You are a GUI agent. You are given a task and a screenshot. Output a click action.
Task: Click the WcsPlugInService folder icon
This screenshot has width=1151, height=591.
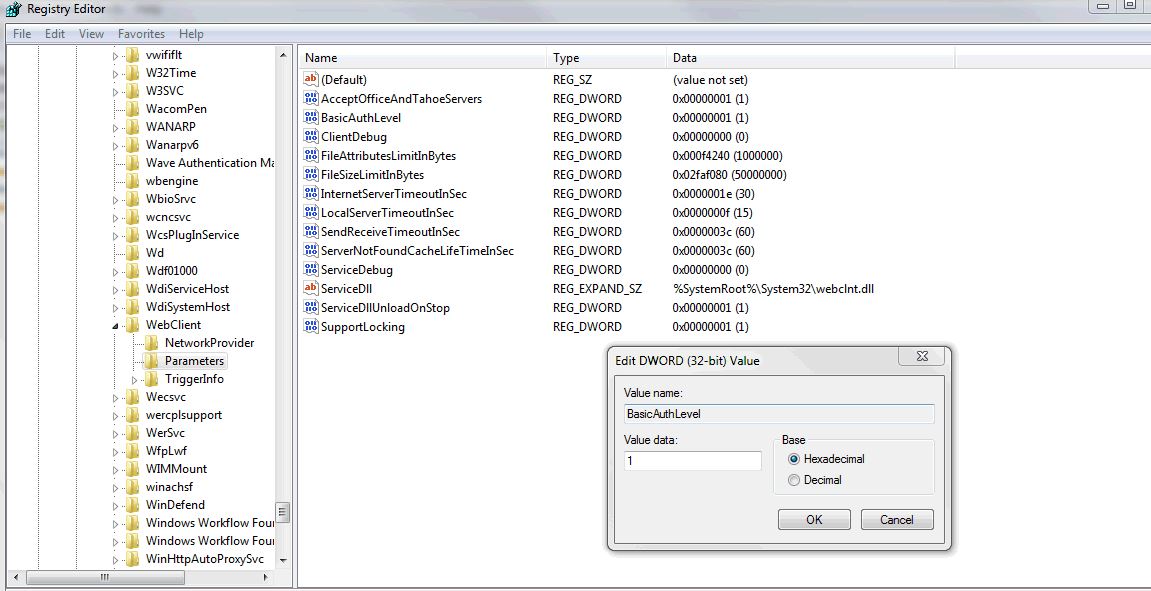(132, 235)
